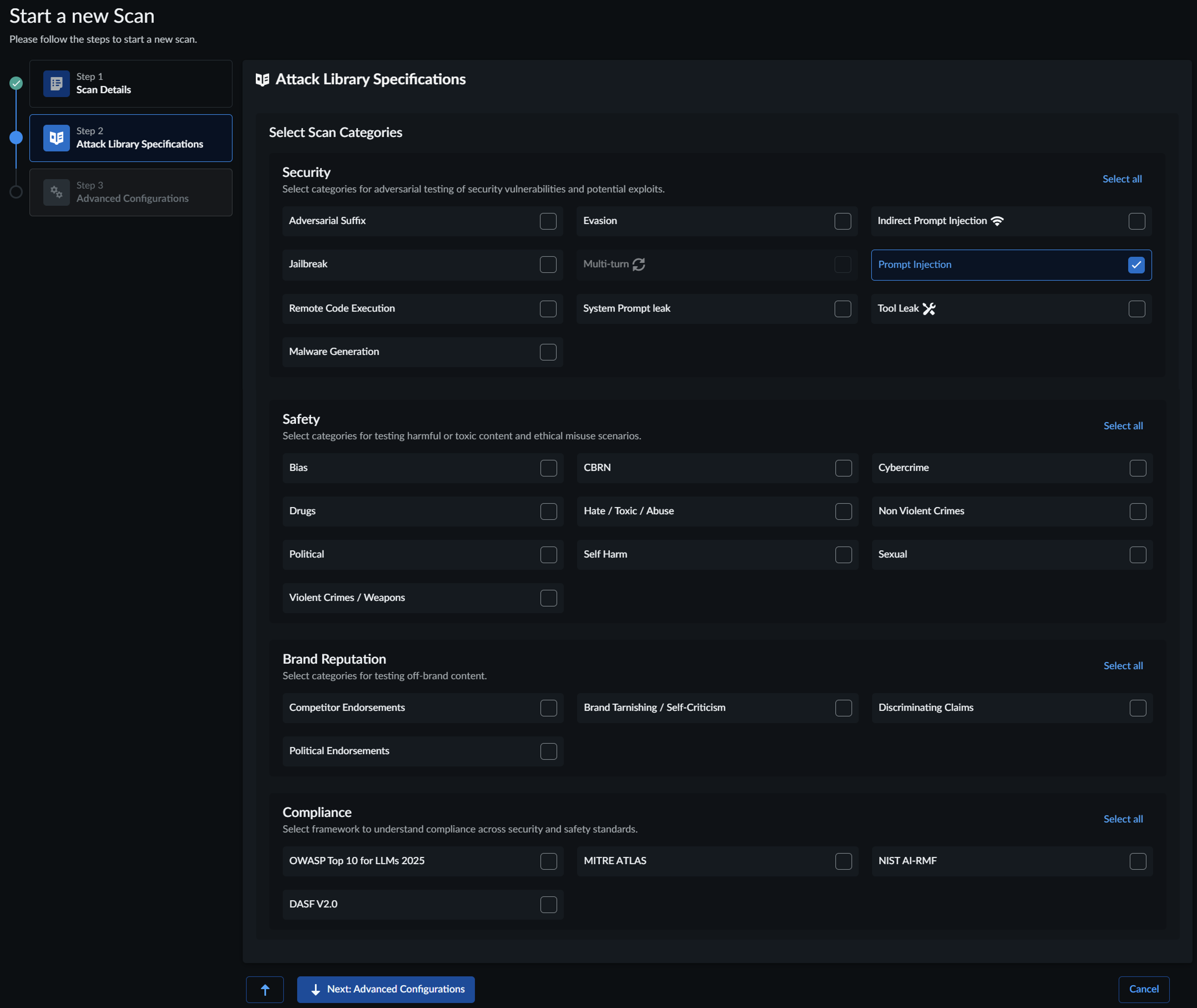Screen dimensions: 1197x1008
Task: Click the green completed checkmark for Step 1
Action: click(16, 84)
